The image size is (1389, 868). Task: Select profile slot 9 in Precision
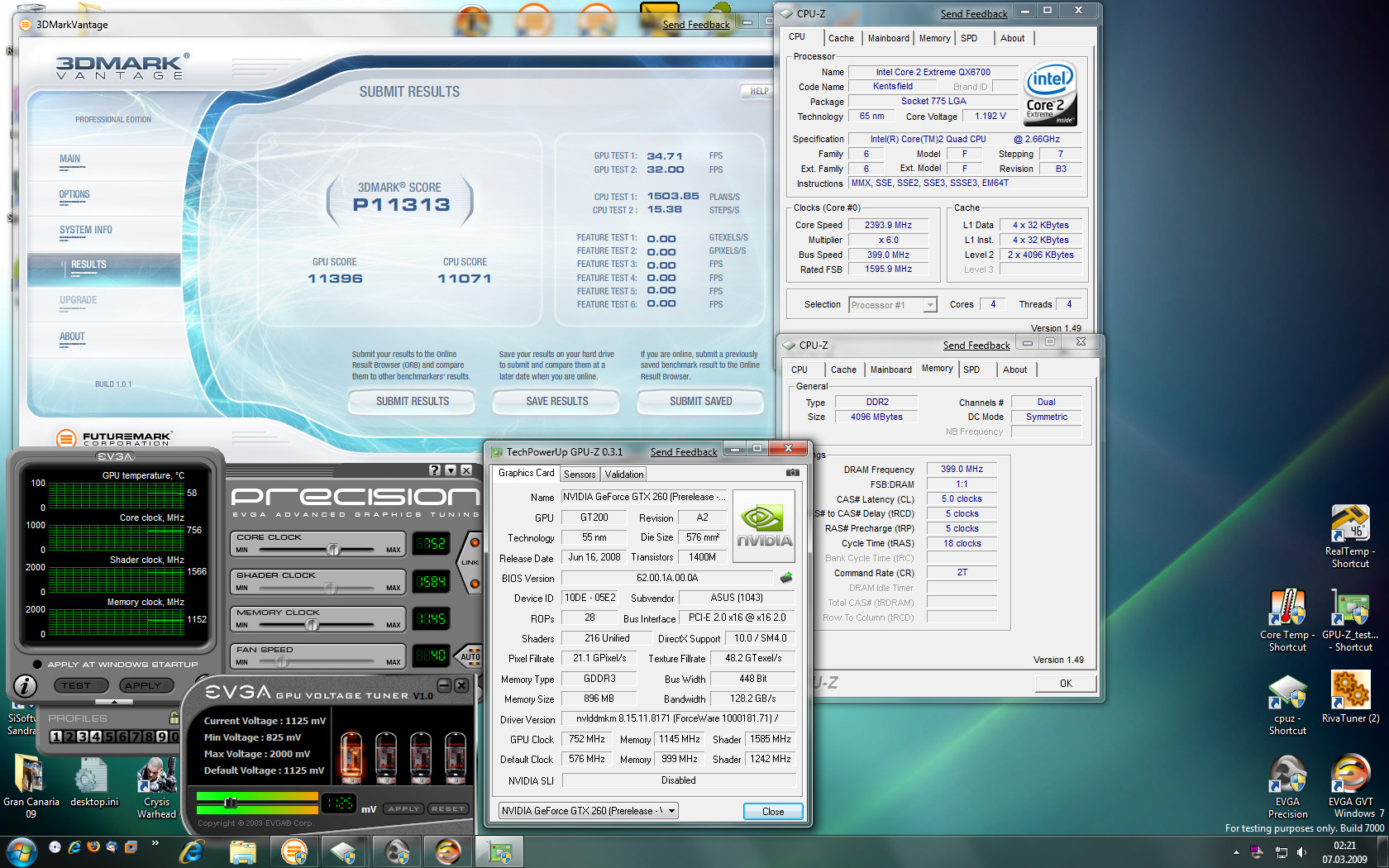(x=161, y=736)
